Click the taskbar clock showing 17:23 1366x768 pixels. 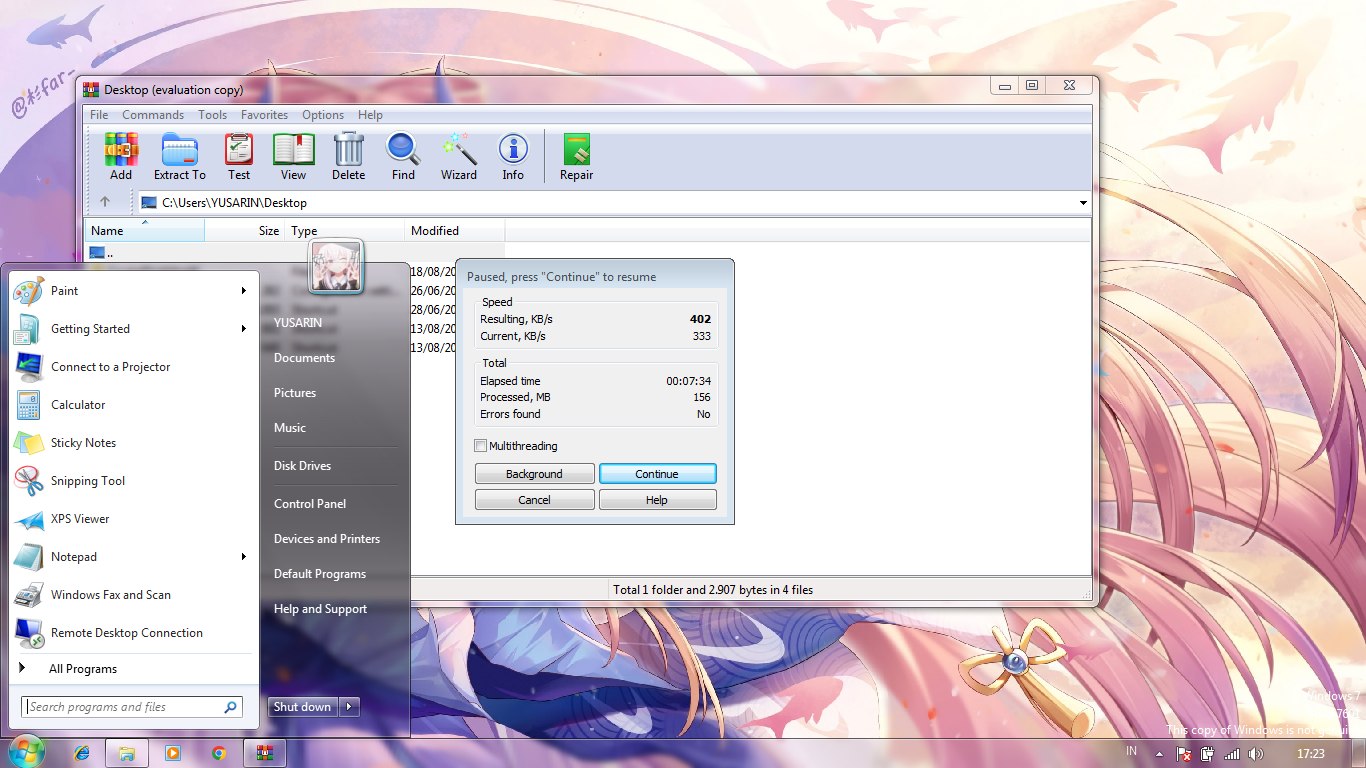coord(1310,753)
